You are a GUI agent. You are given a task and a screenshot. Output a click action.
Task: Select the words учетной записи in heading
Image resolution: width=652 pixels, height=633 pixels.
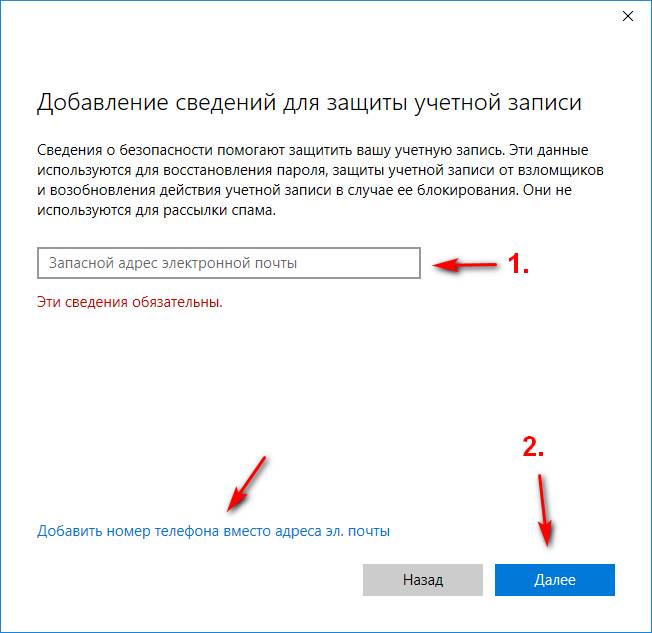point(498,103)
